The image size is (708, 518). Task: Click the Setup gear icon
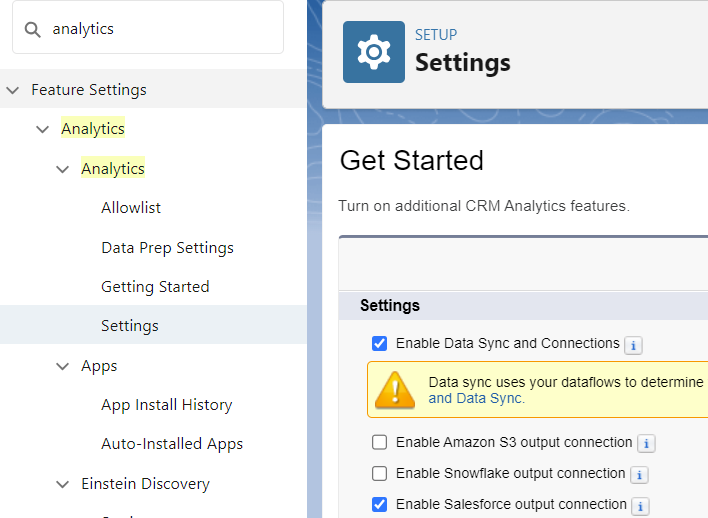point(374,52)
